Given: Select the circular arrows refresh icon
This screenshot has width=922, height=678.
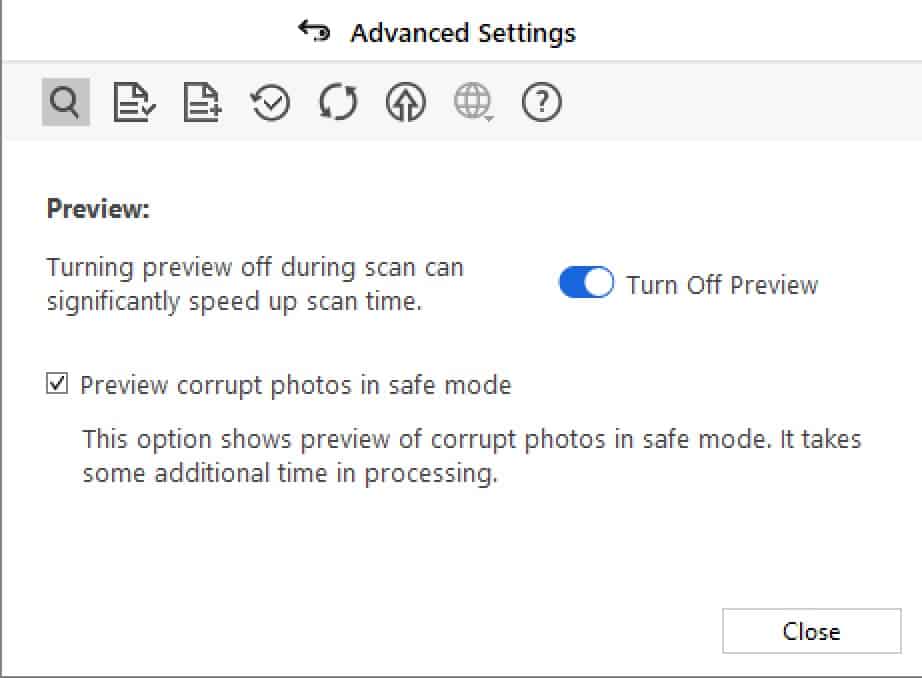Looking at the screenshot, I should pos(338,103).
